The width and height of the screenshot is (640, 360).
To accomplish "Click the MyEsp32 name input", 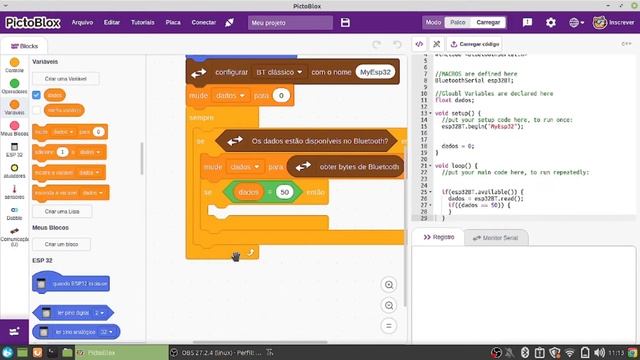I will tap(375, 72).
